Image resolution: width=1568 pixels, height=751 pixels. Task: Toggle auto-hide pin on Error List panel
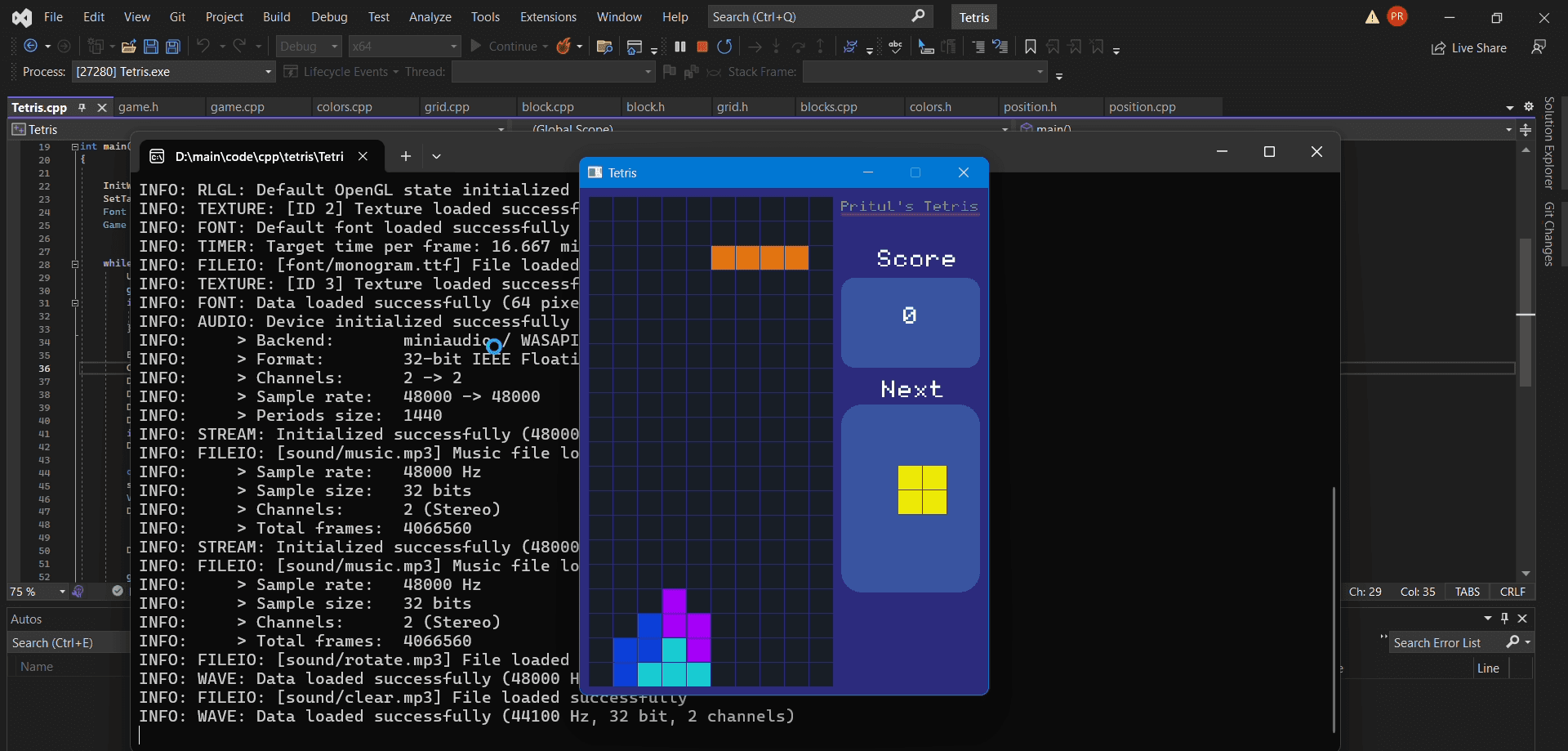pos(1504,619)
